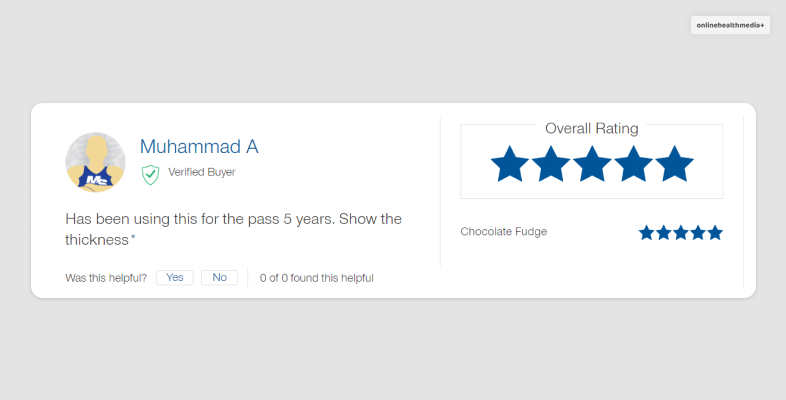Image resolution: width=786 pixels, height=400 pixels.
Task: Open Muhammad A's reviewer name link
Action: point(199,147)
